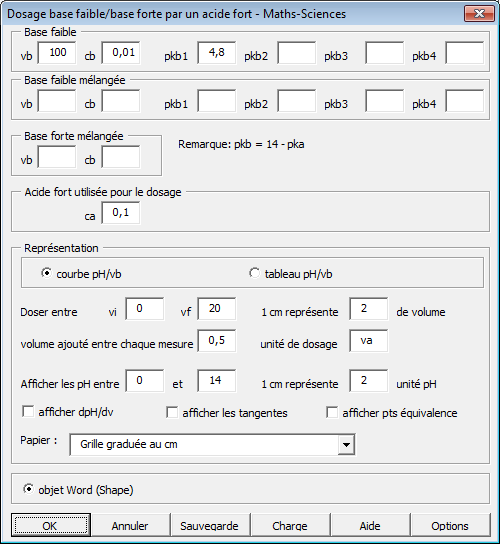
Task: Click the pkb1 field showing 4,8
Action: coord(217,52)
